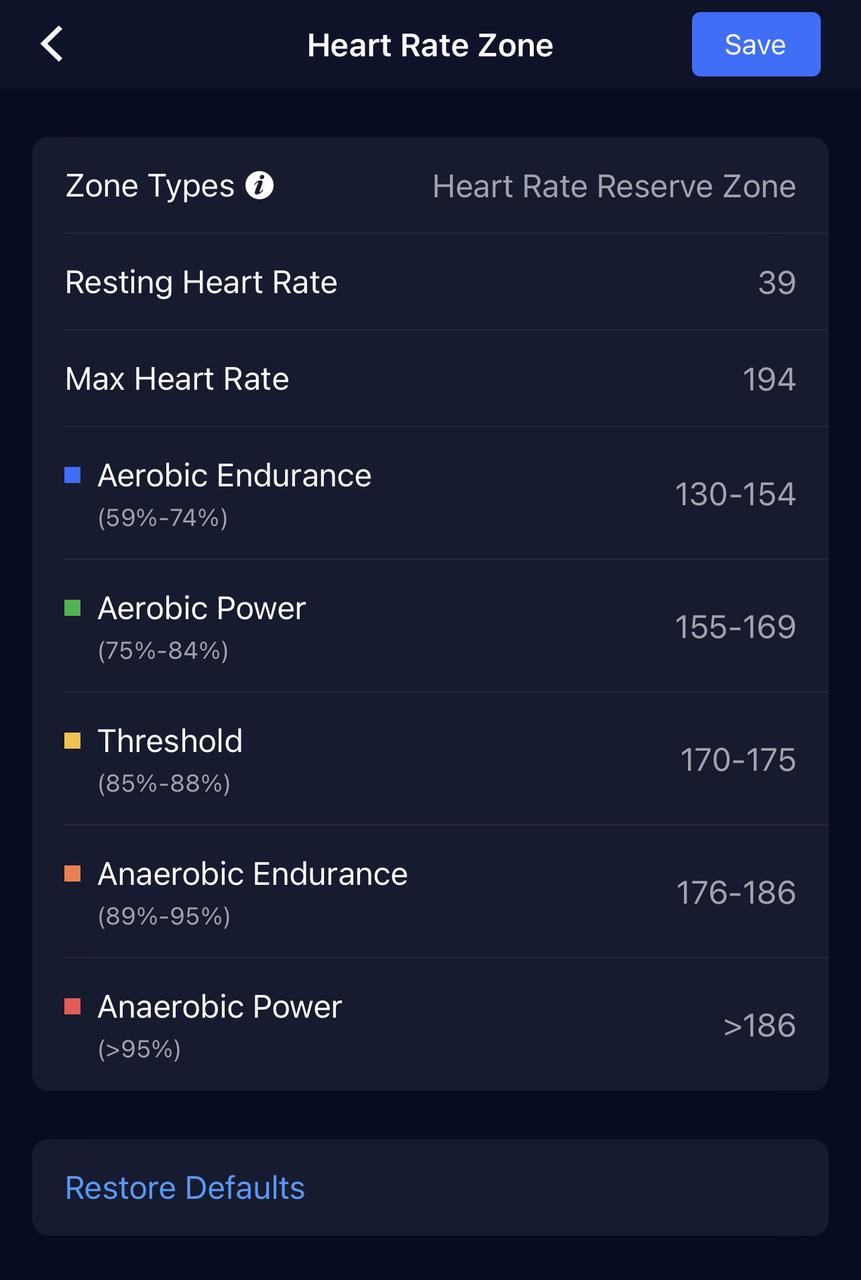
Task: Restore Defaults for heart rate zones
Action: click(185, 1188)
